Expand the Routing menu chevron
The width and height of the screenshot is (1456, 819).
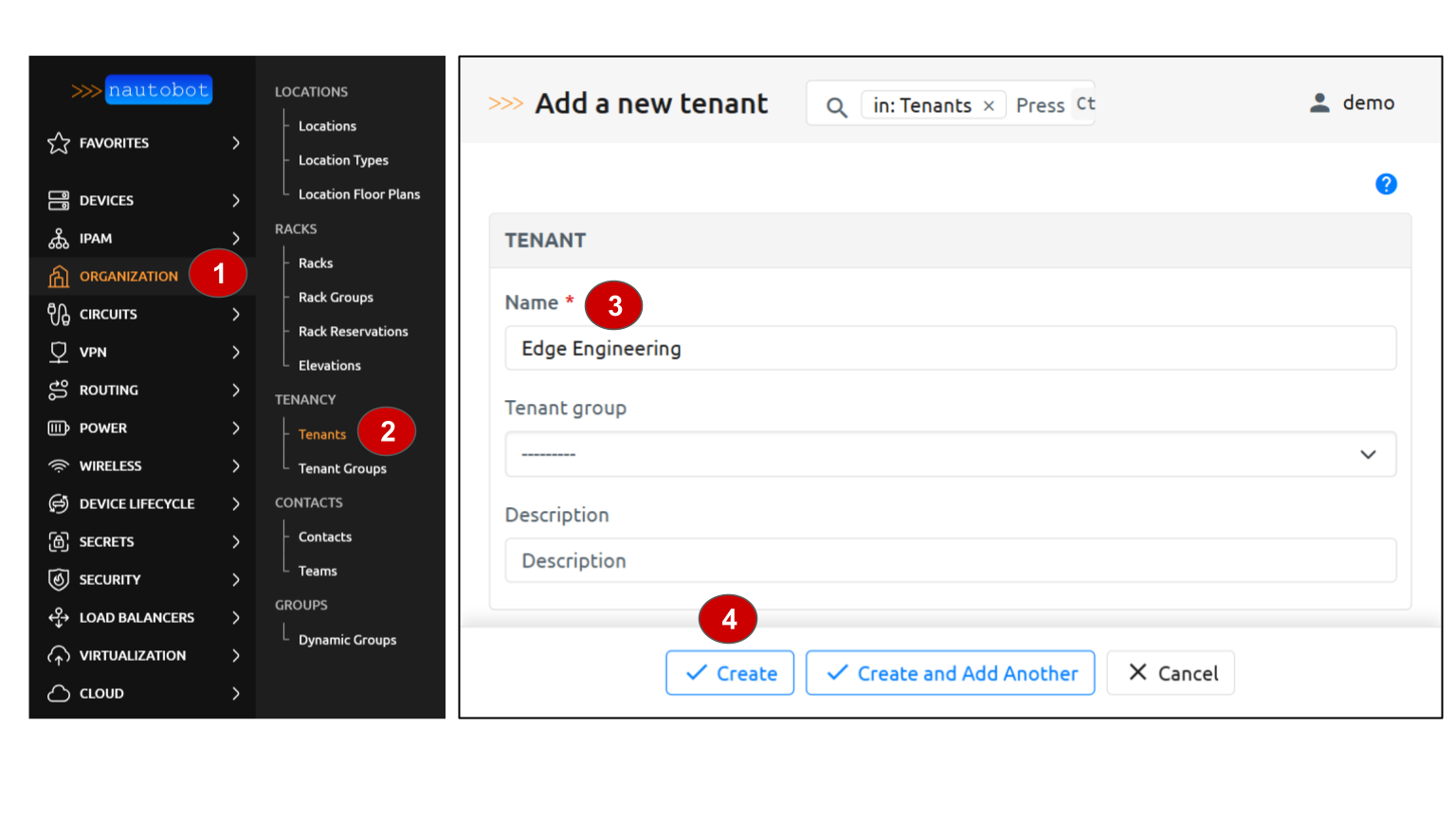(x=236, y=390)
